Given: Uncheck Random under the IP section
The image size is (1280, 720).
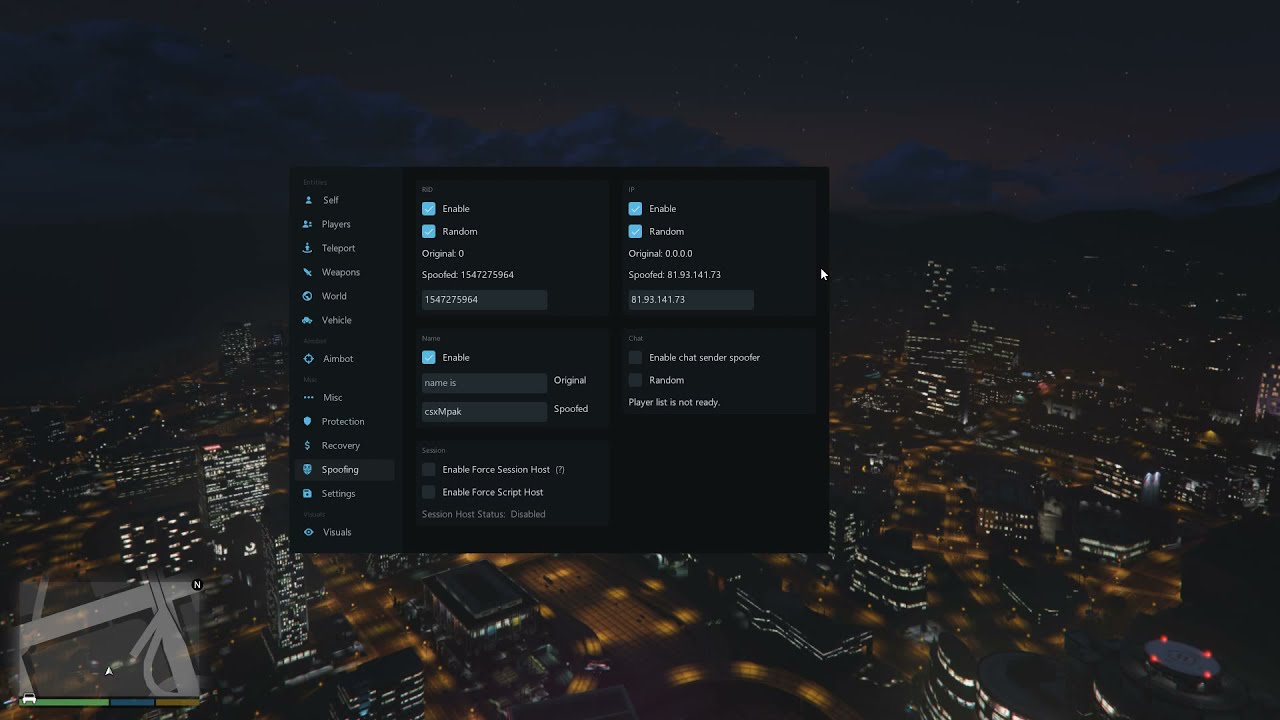Looking at the screenshot, I should (x=635, y=231).
